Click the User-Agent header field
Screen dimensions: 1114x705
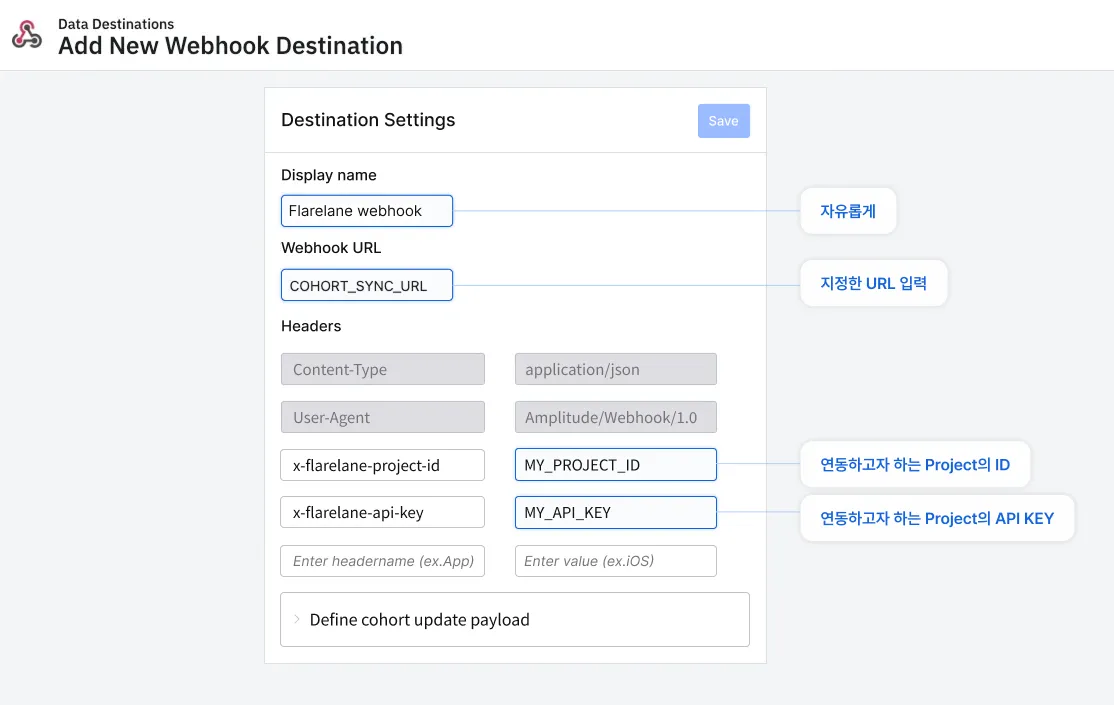point(383,417)
